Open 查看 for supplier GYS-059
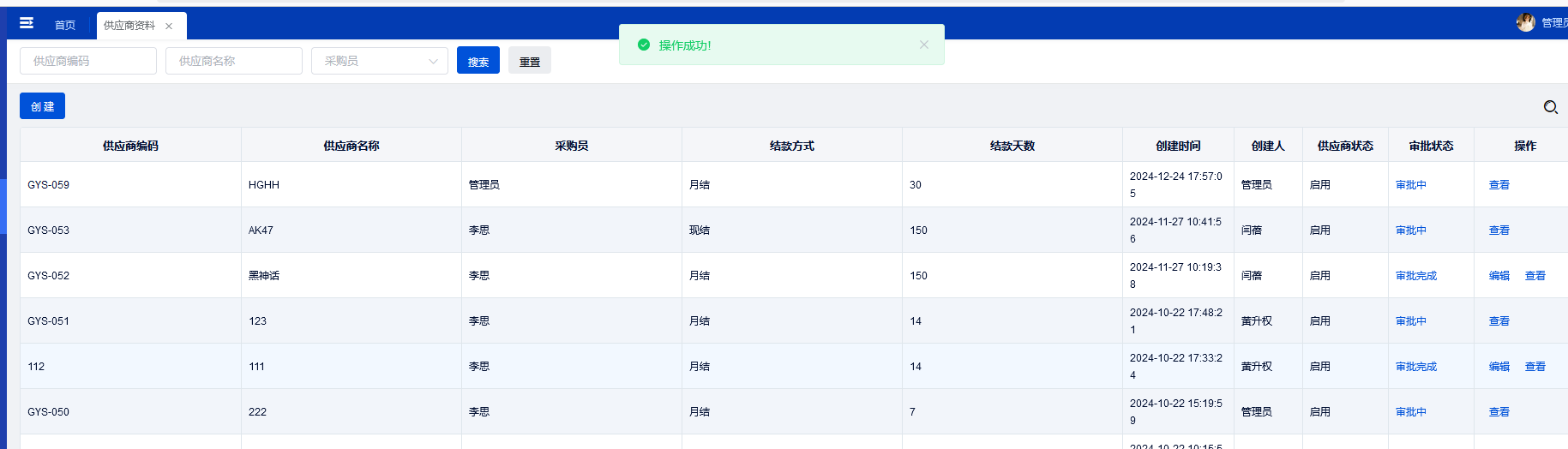The width and height of the screenshot is (1568, 449). [1499, 185]
